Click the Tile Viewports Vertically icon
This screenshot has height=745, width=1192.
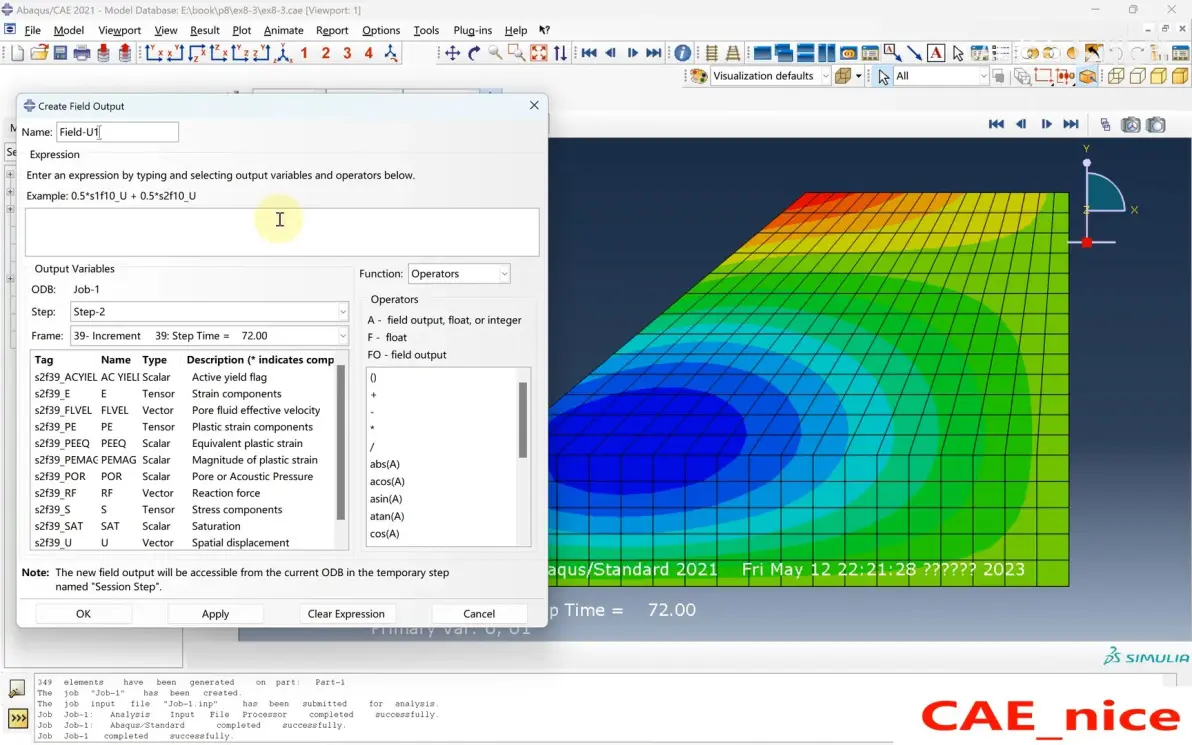tap(826, 53)
